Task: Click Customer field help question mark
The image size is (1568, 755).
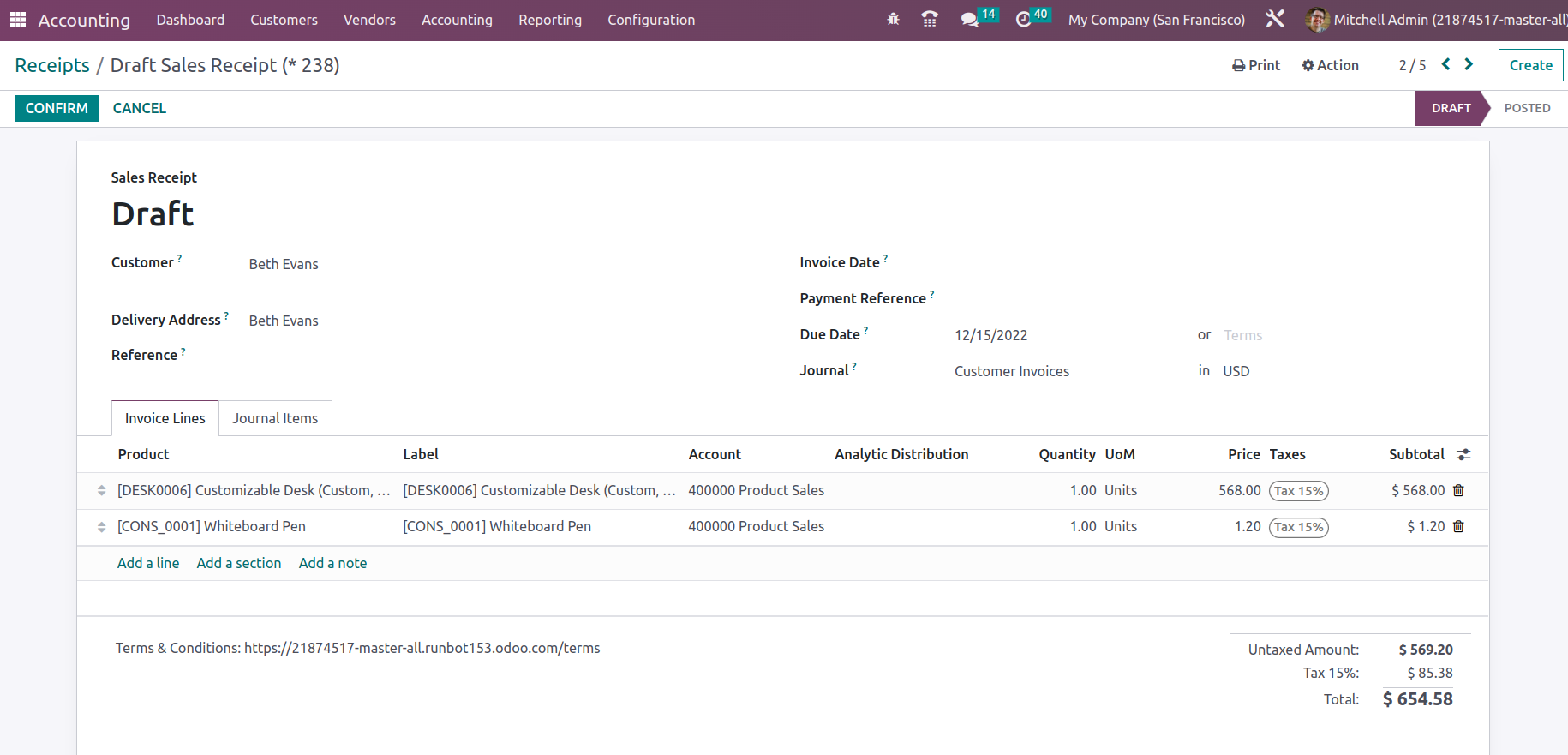Action: click(179, 258)
